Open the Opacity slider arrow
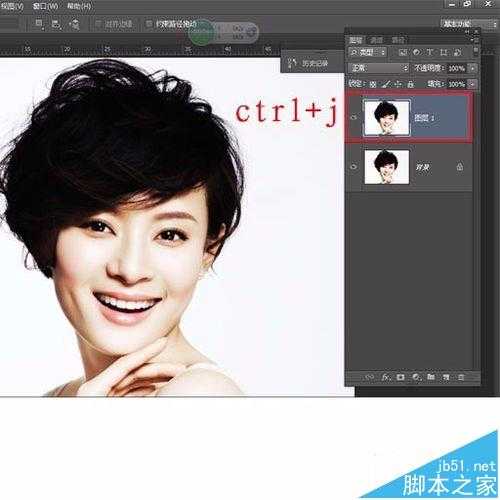The image size is (500, 500). pos(473,69)
